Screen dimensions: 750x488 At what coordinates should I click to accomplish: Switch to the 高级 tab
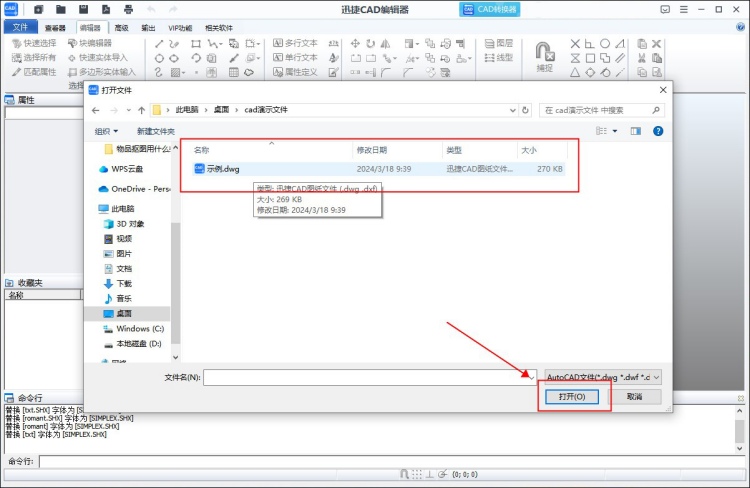pos(121,28)
